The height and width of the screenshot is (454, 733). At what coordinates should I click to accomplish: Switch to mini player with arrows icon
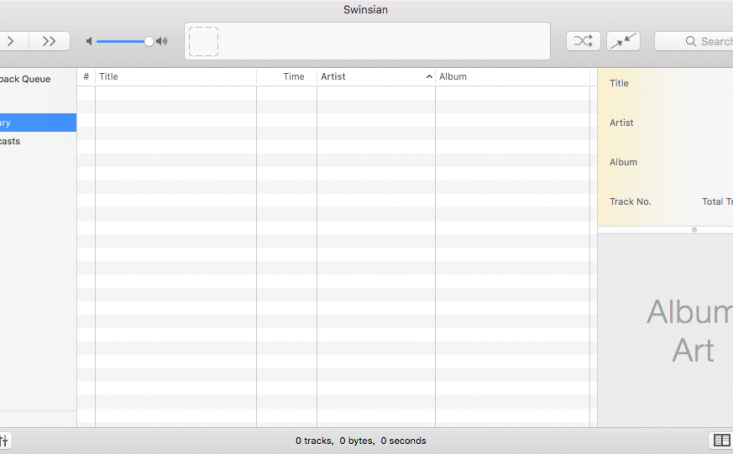[x=623, y=41]
